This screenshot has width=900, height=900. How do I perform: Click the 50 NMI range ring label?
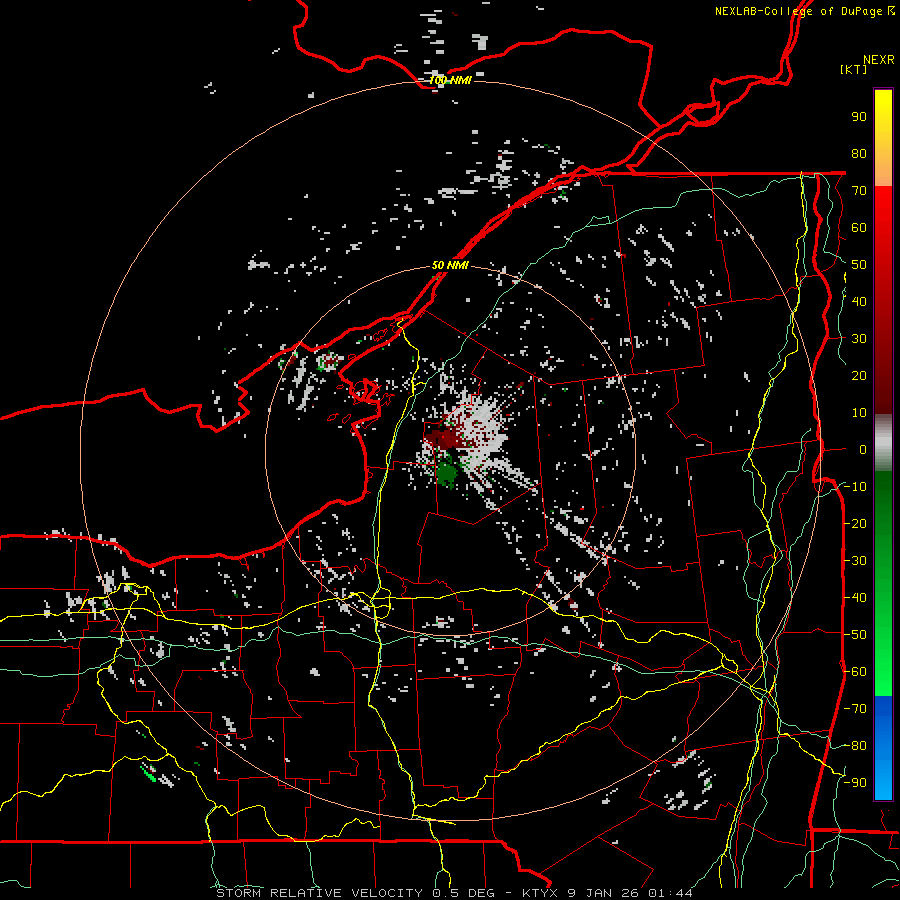pyautogui.click(x=450, y=265)
